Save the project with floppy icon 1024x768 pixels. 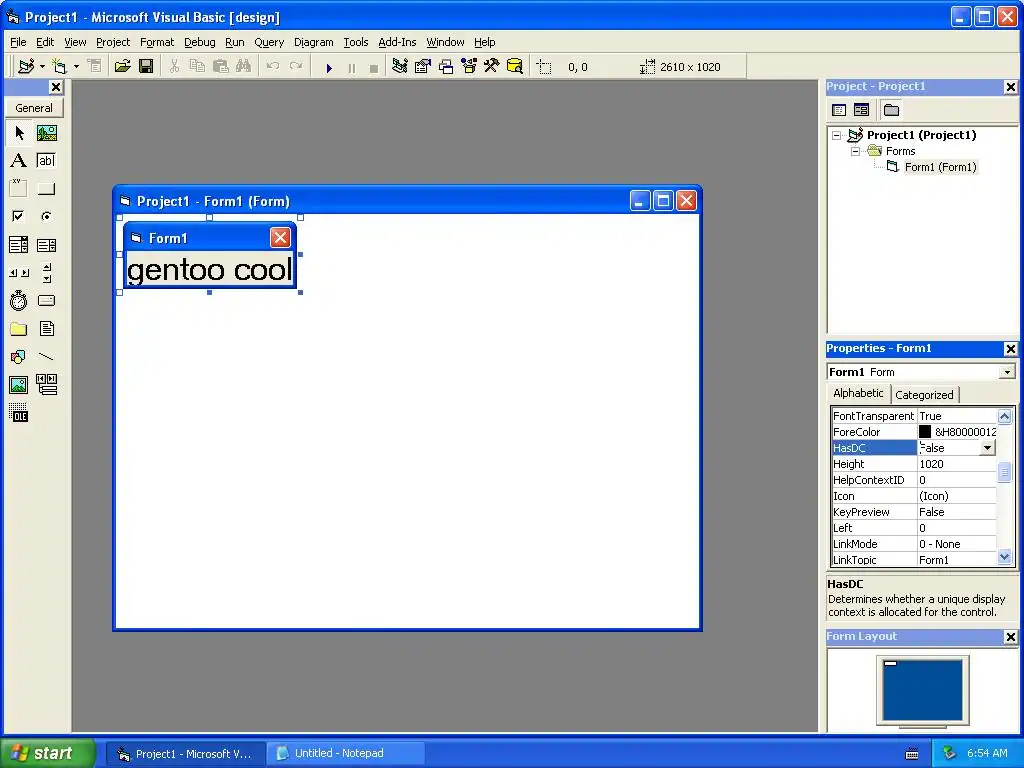pos(146,67)
